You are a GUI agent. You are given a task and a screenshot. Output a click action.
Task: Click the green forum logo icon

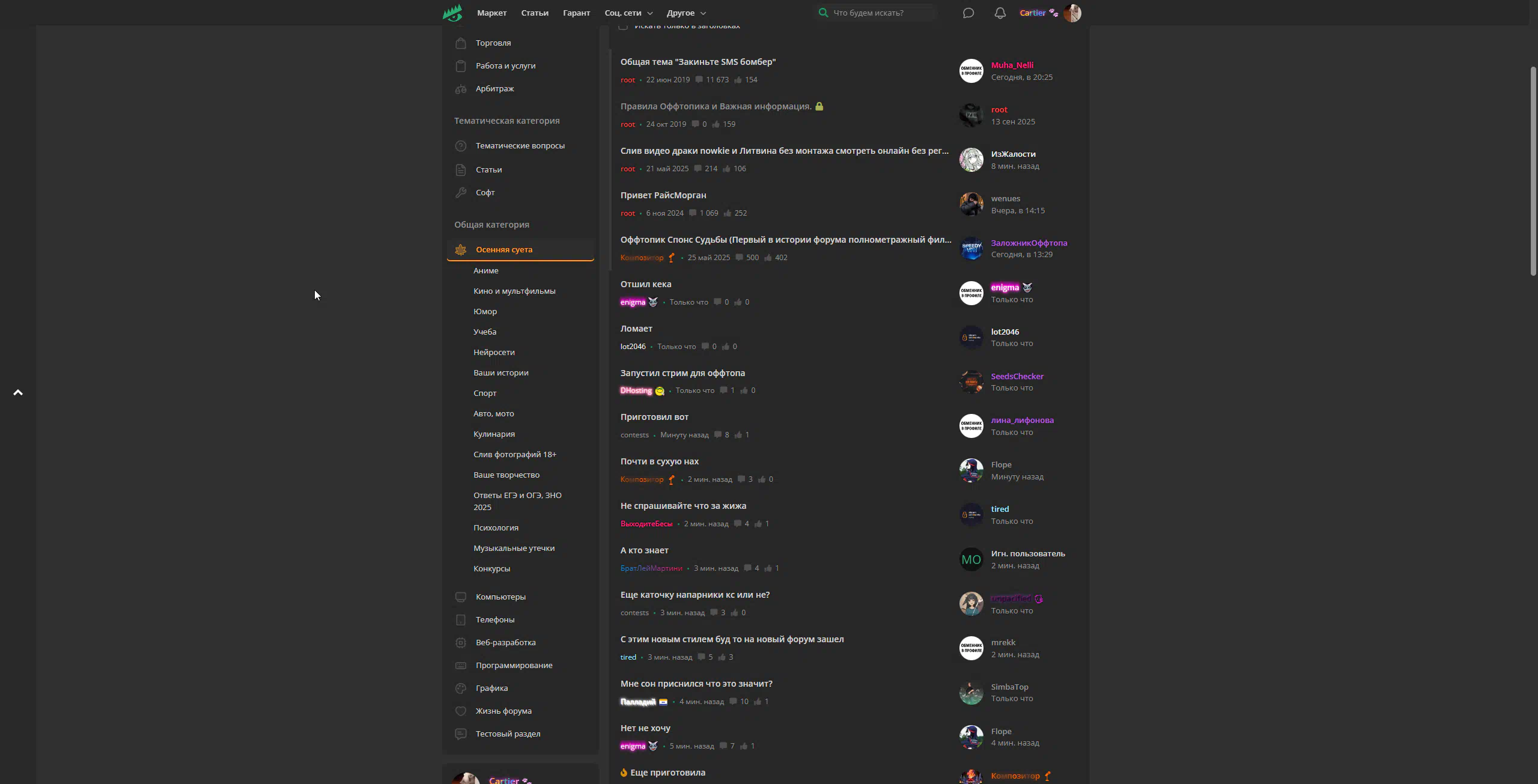(452, 13)
